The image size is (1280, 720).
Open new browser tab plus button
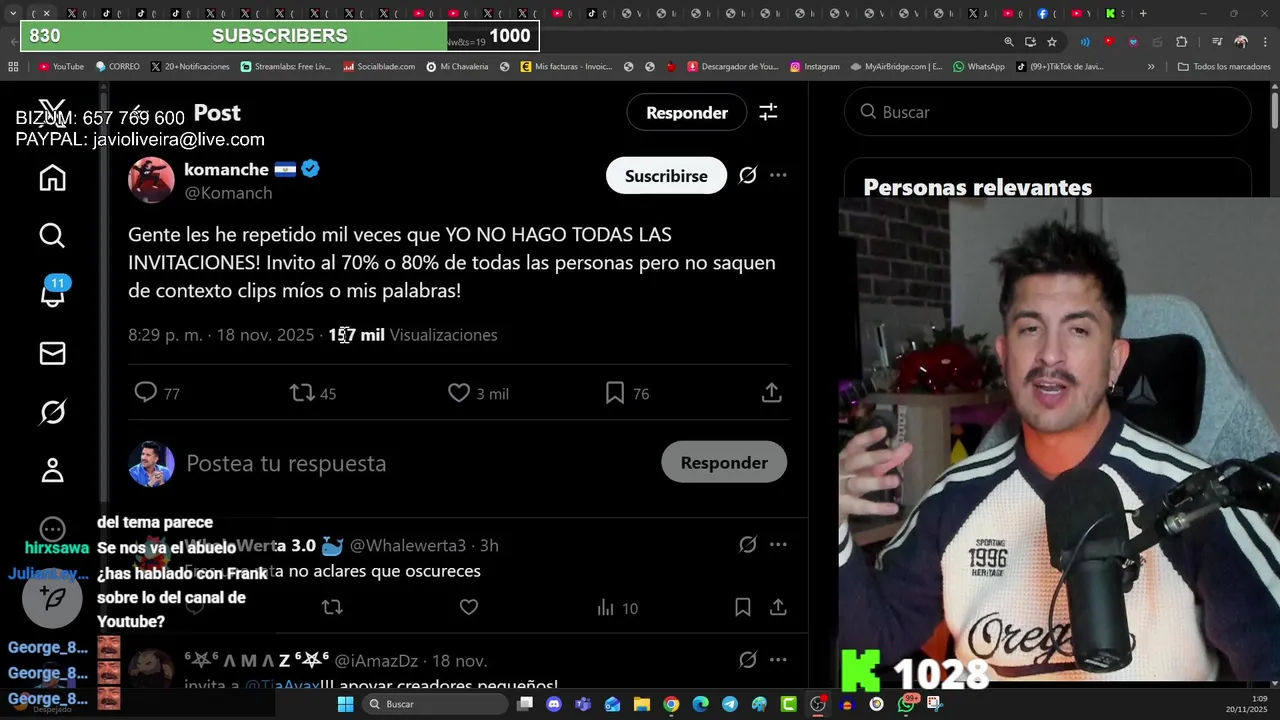pyautogui.click(x=1143, y=14)
